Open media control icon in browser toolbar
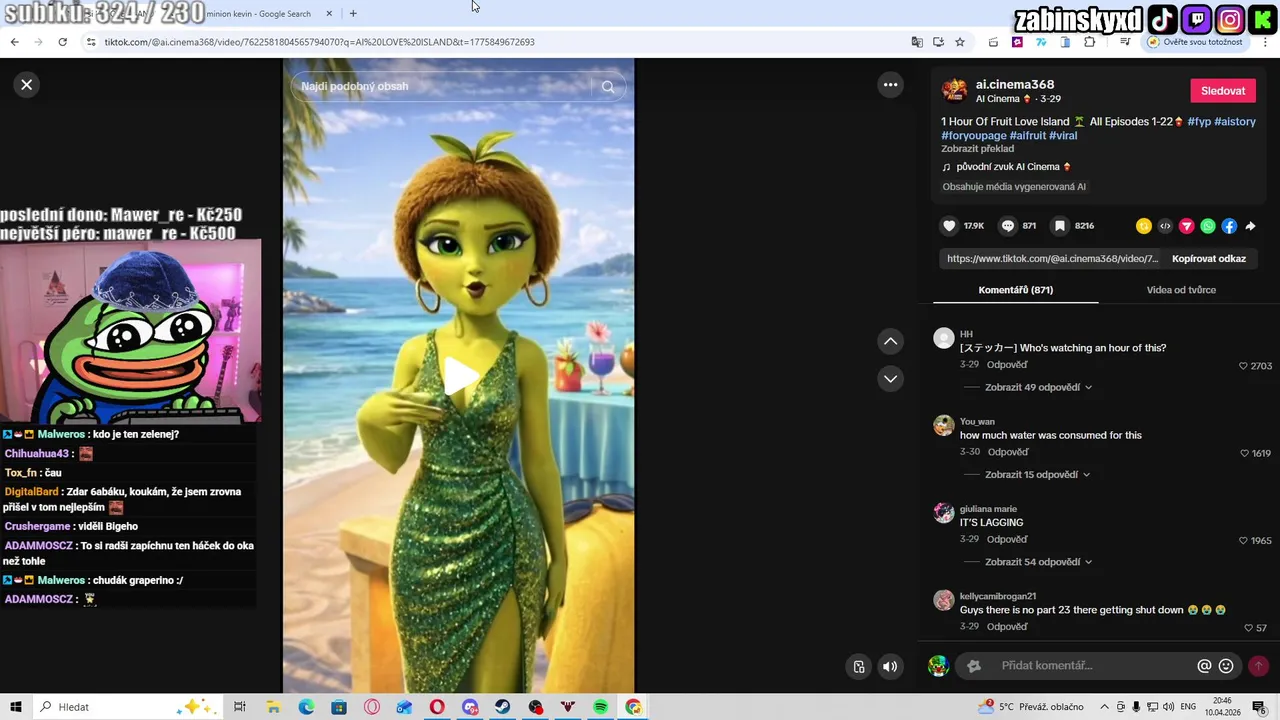 pos(1125,42)
